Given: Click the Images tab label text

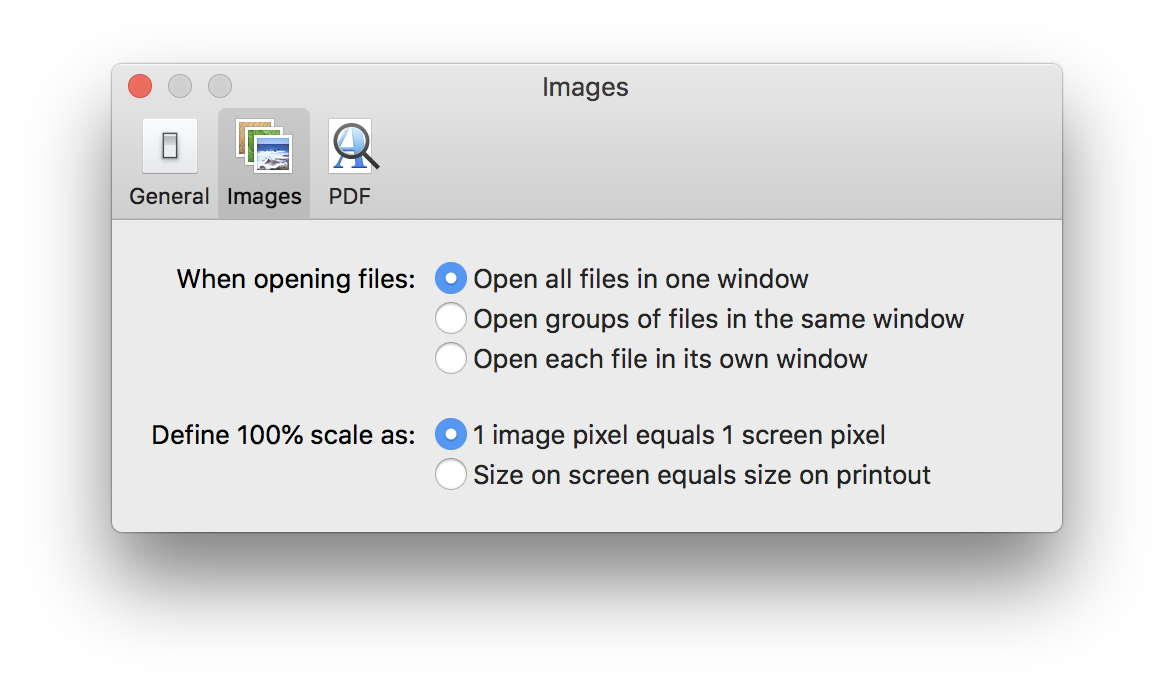Looking at the screenshot, I should (264, 197).
